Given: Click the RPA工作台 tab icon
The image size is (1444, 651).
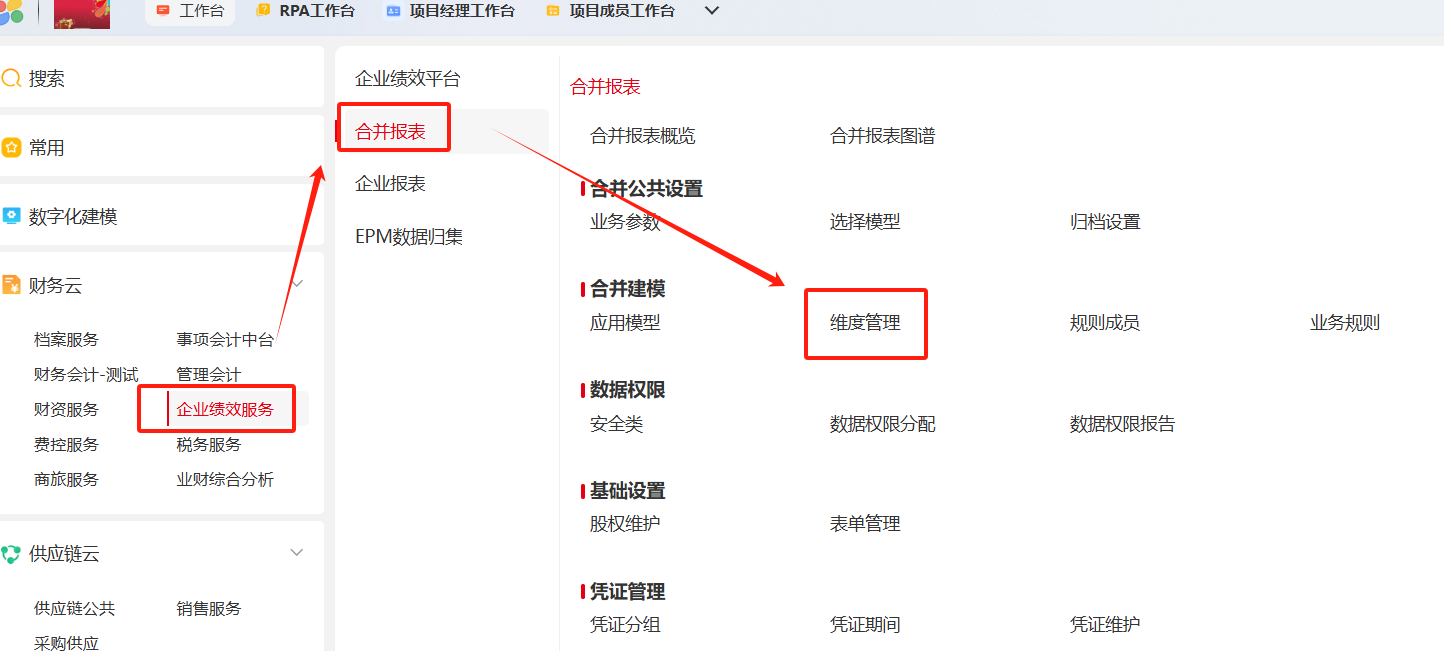Looking at the screenshot, I should [x=263, y=11].
